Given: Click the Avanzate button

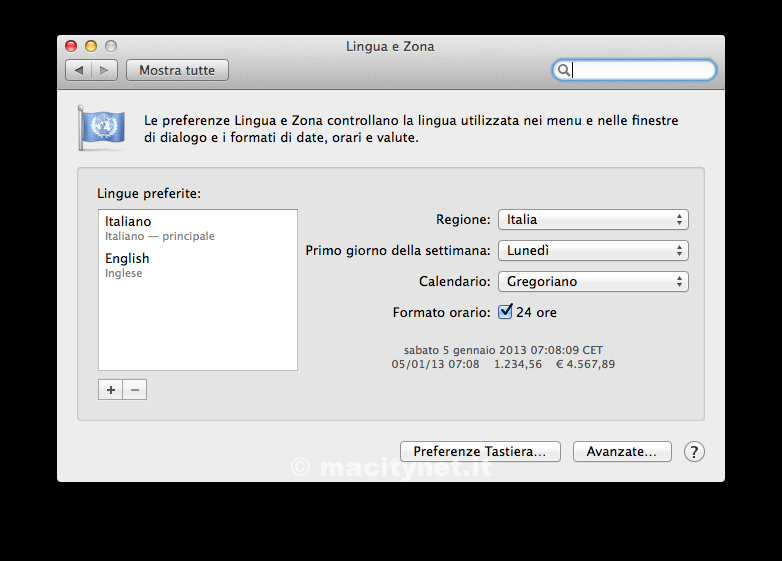Looking at the screenshot, I should [621, 452].
